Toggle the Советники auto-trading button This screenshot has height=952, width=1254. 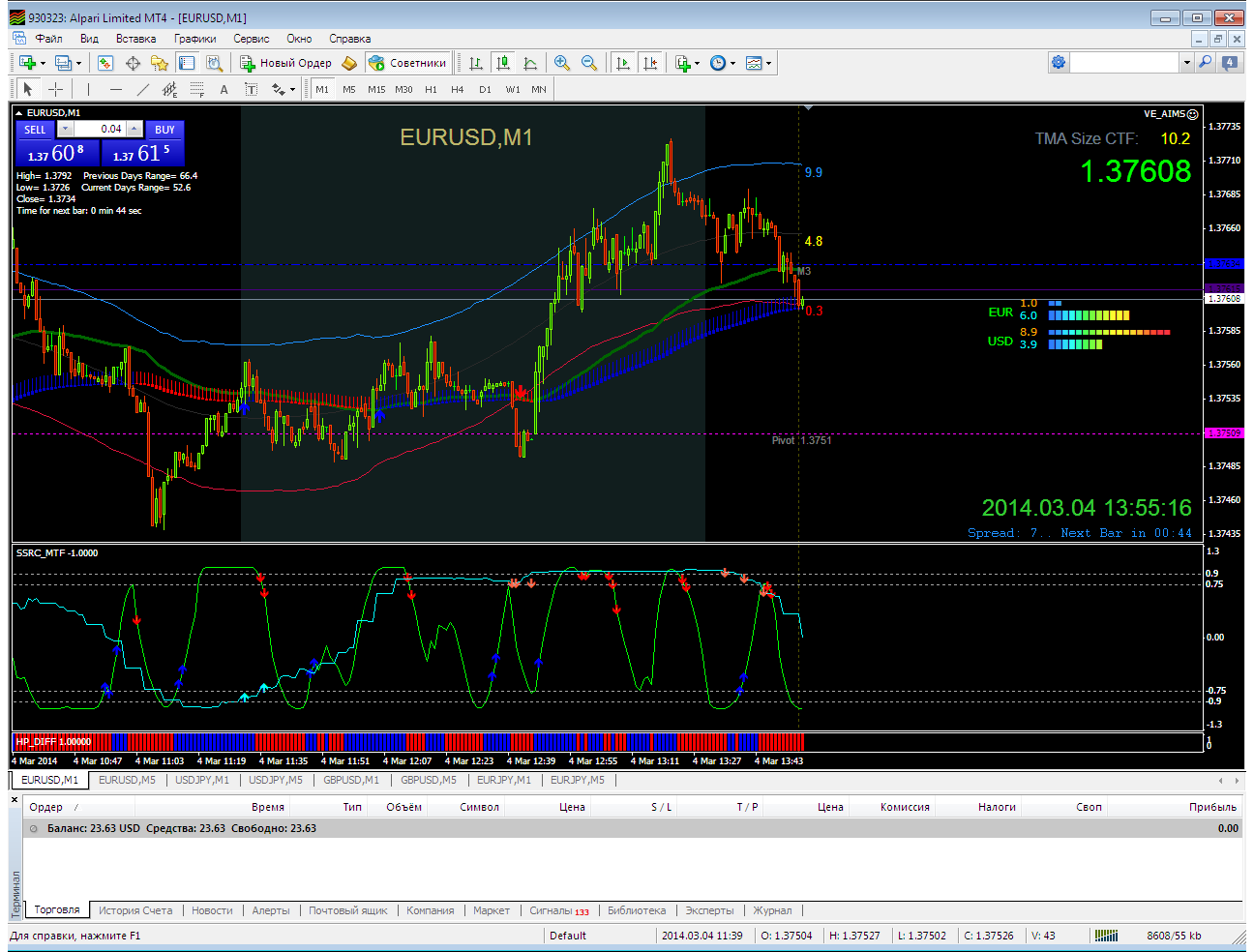coord(407,63)
